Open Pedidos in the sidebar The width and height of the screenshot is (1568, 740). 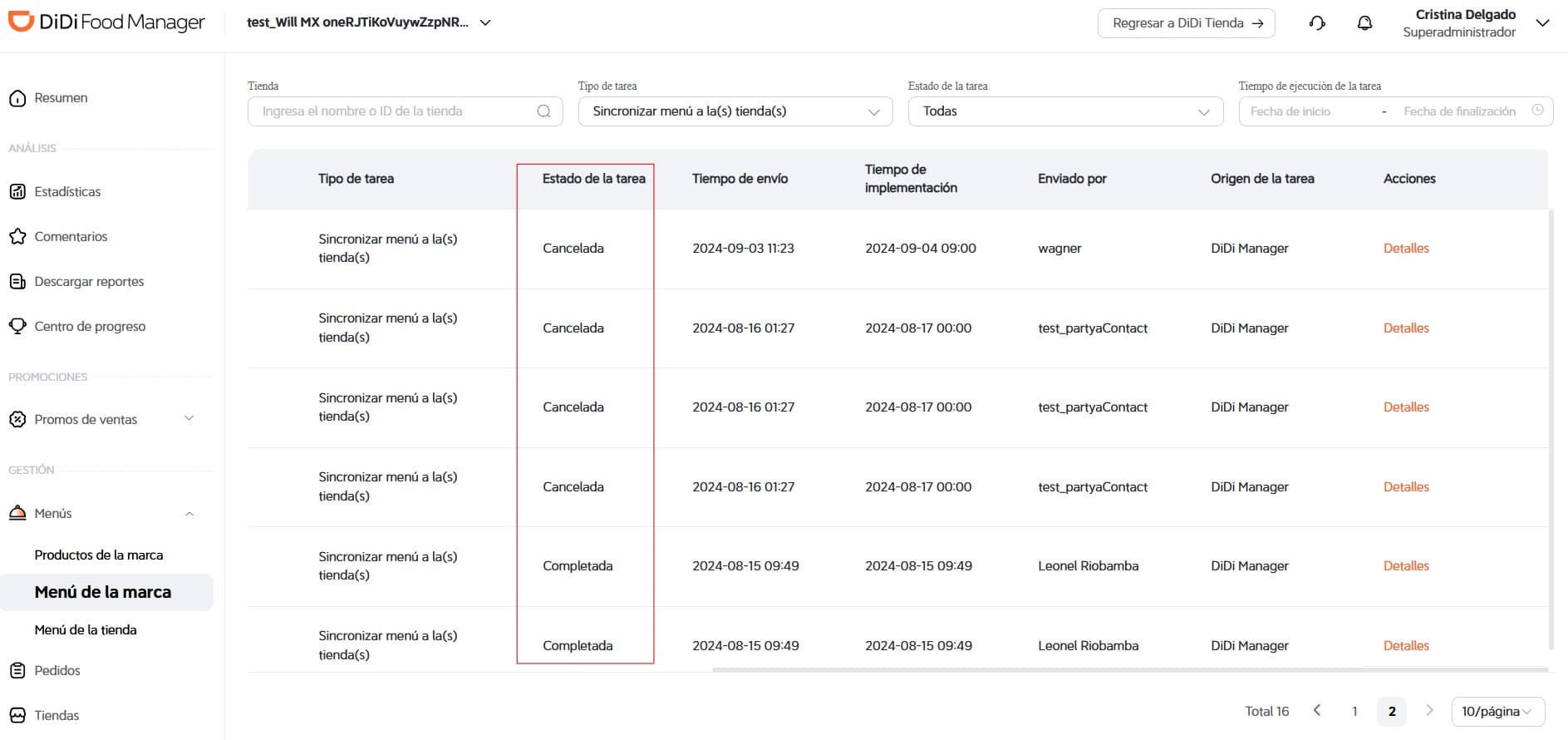click(x=57, y=670)
